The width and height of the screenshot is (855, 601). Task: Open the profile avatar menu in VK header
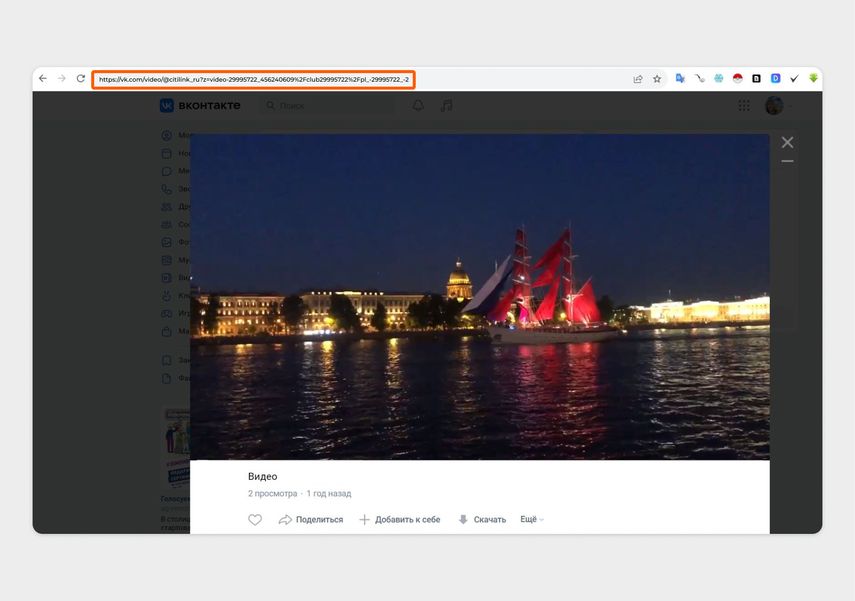(775, 105)
